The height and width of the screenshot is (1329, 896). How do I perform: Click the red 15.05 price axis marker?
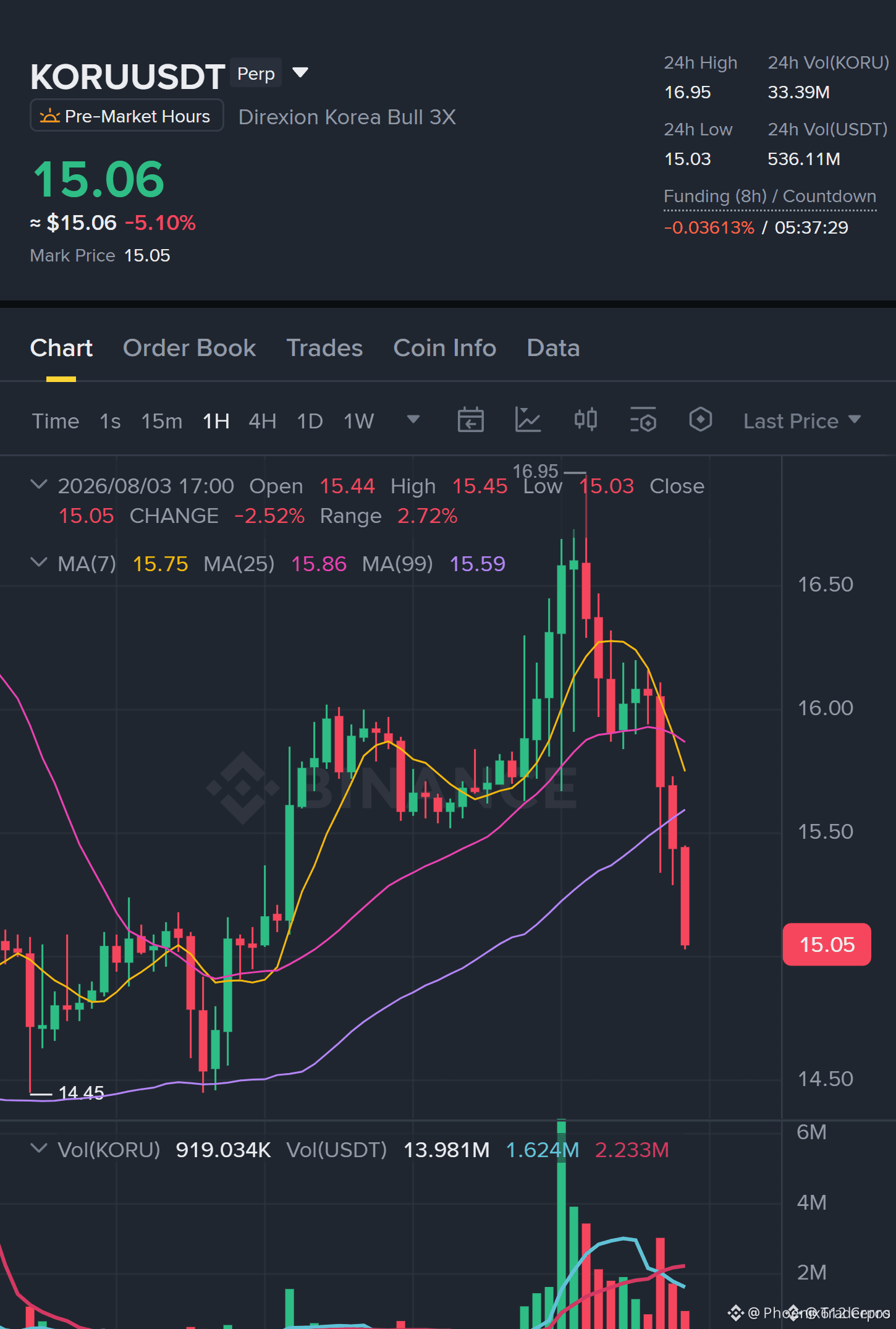point(827,945)
